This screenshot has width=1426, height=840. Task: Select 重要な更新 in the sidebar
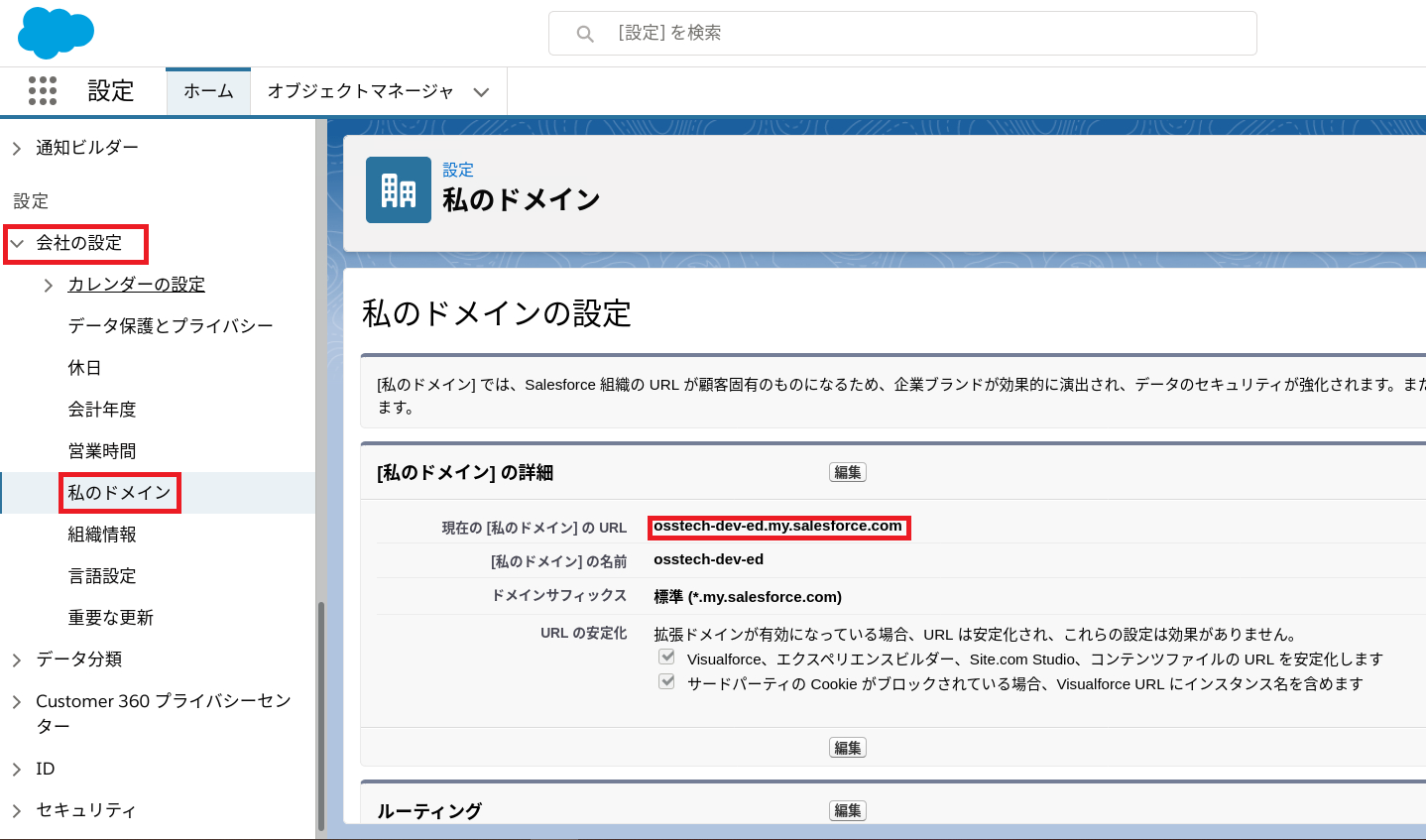pyautogui.click(x=111, y=618)
